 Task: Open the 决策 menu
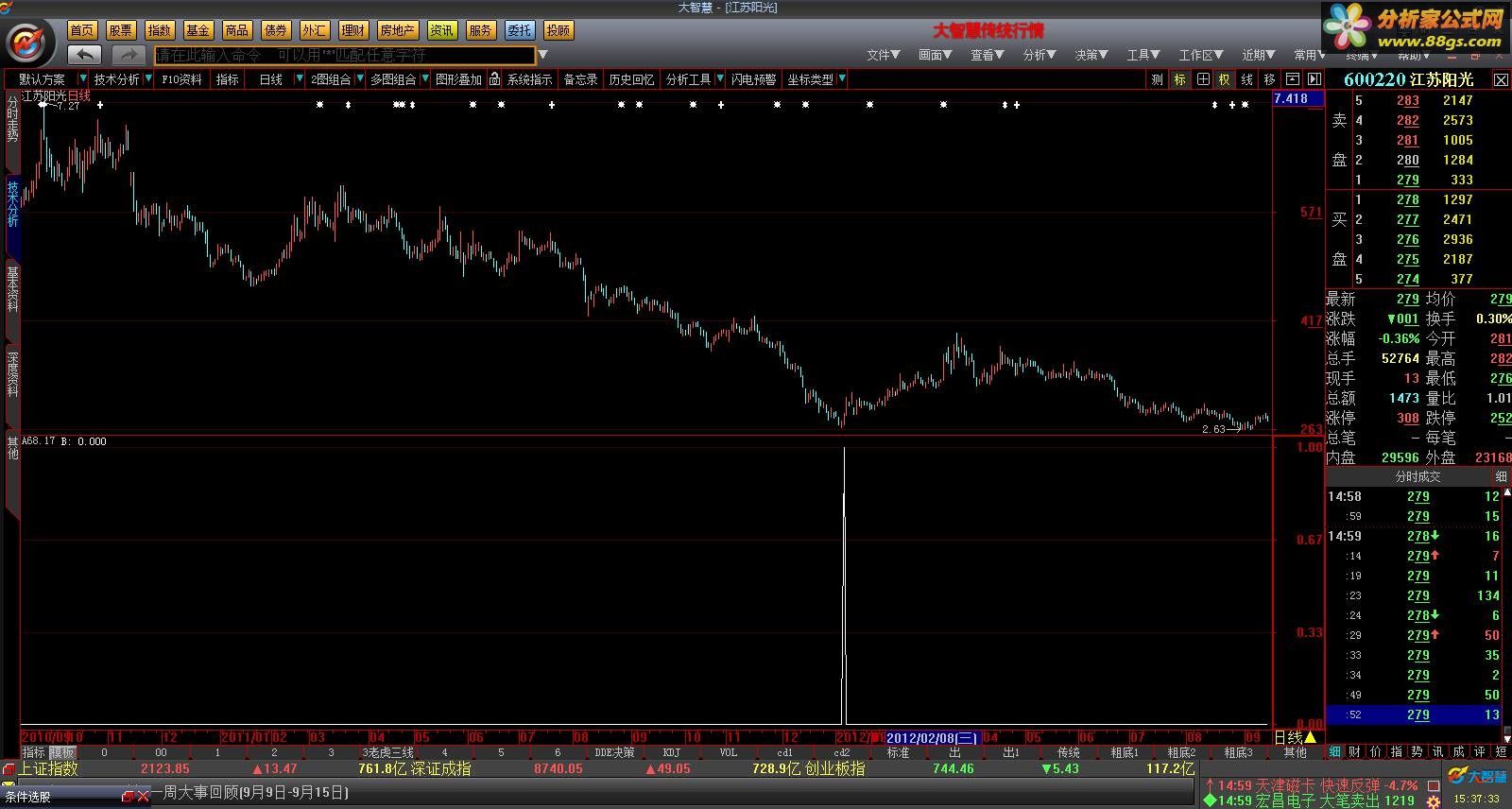pyautogui.click(x=1091, y=55)
